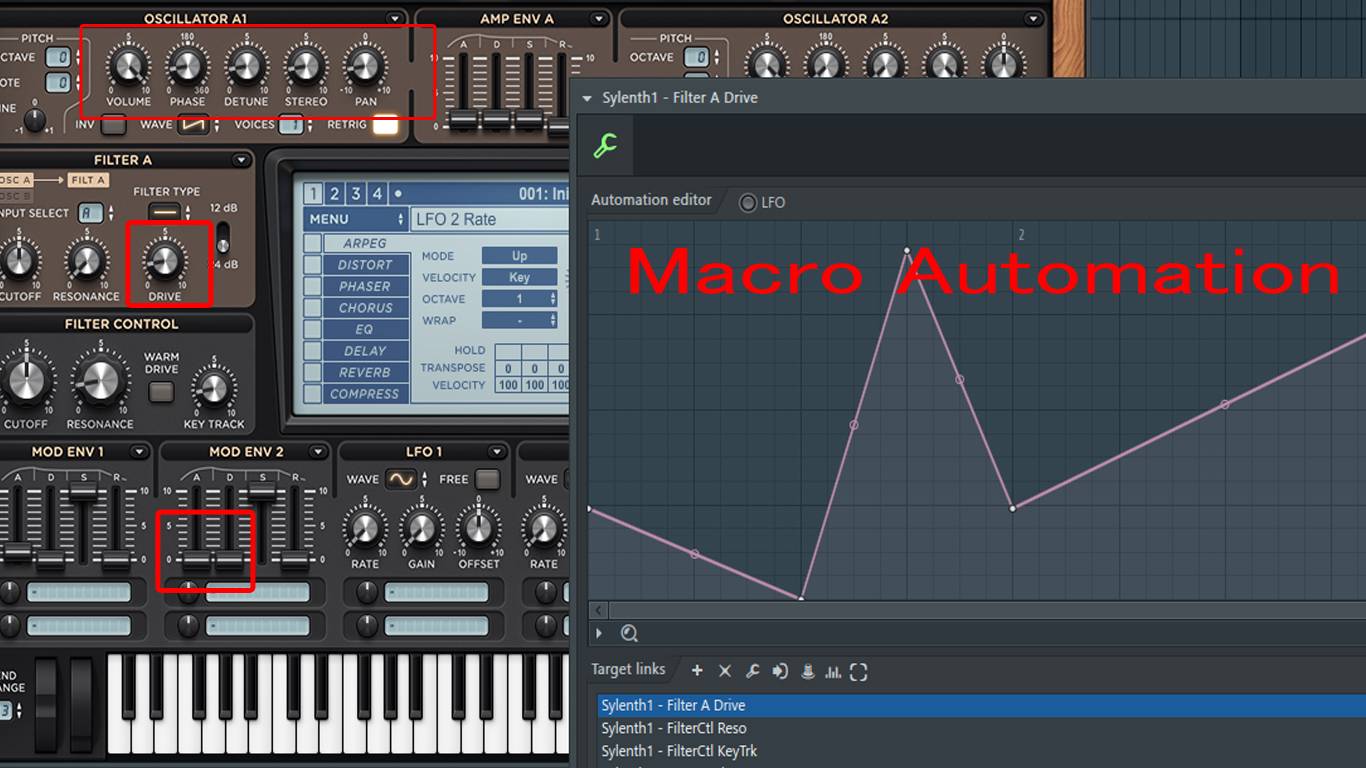
Task: Adjust the Oscillator A1 Detune knob
Action: [246, 67]
